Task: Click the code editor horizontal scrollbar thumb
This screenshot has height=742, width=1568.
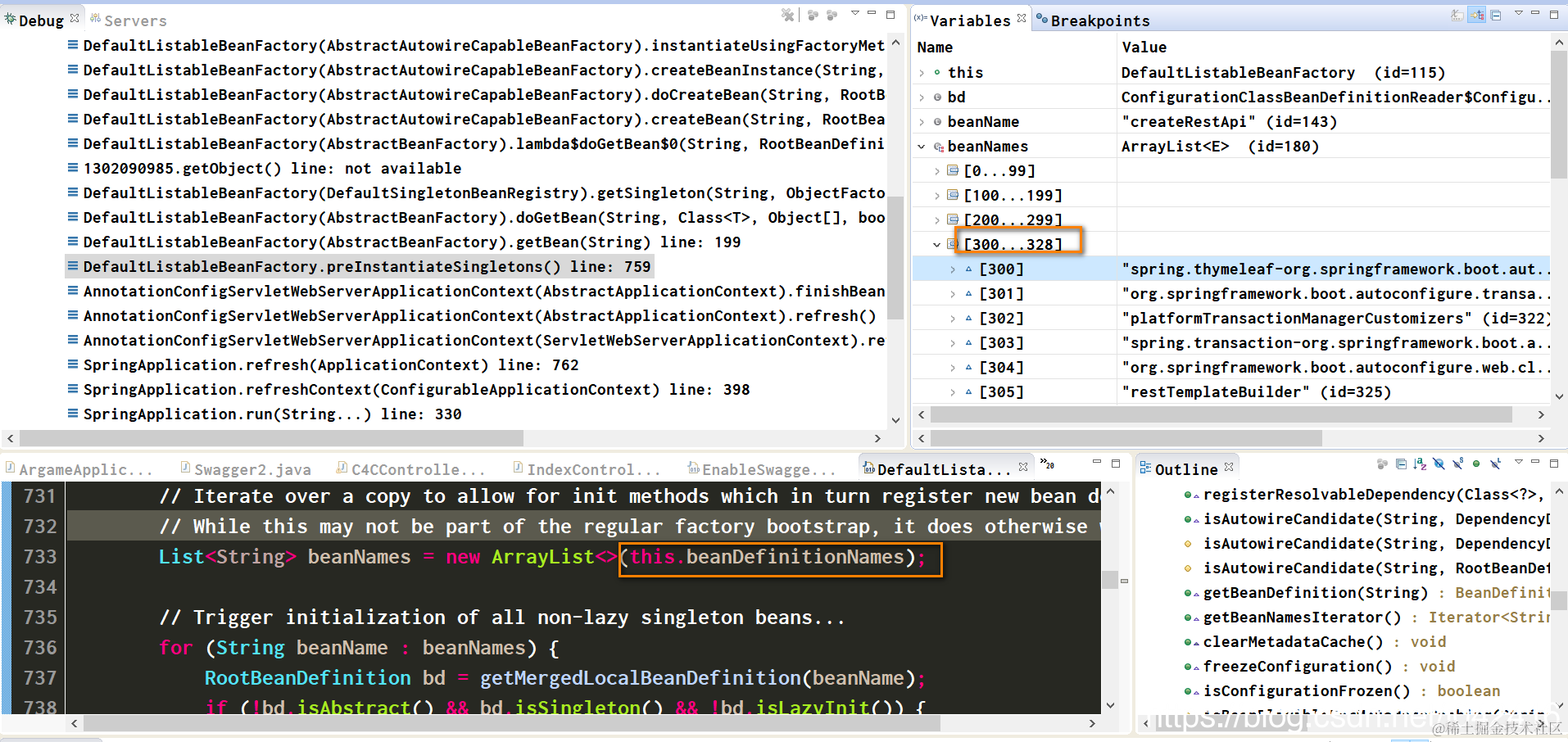Action: [x=512, y=723]
